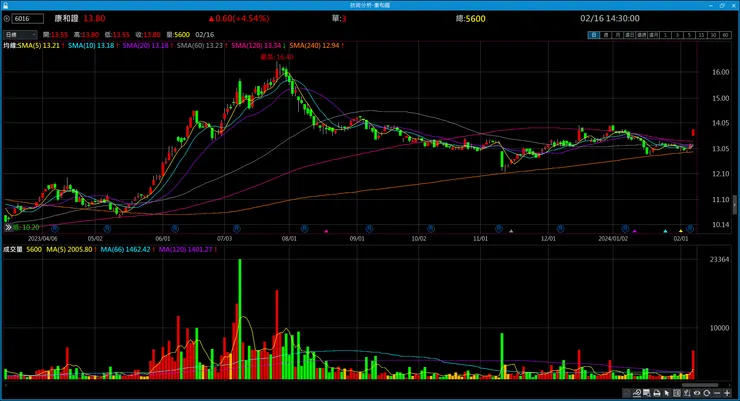
Task: Click the horizontal scrollbar thumb at bottom right
Action: pyautogui.click(x=700, y=385)
